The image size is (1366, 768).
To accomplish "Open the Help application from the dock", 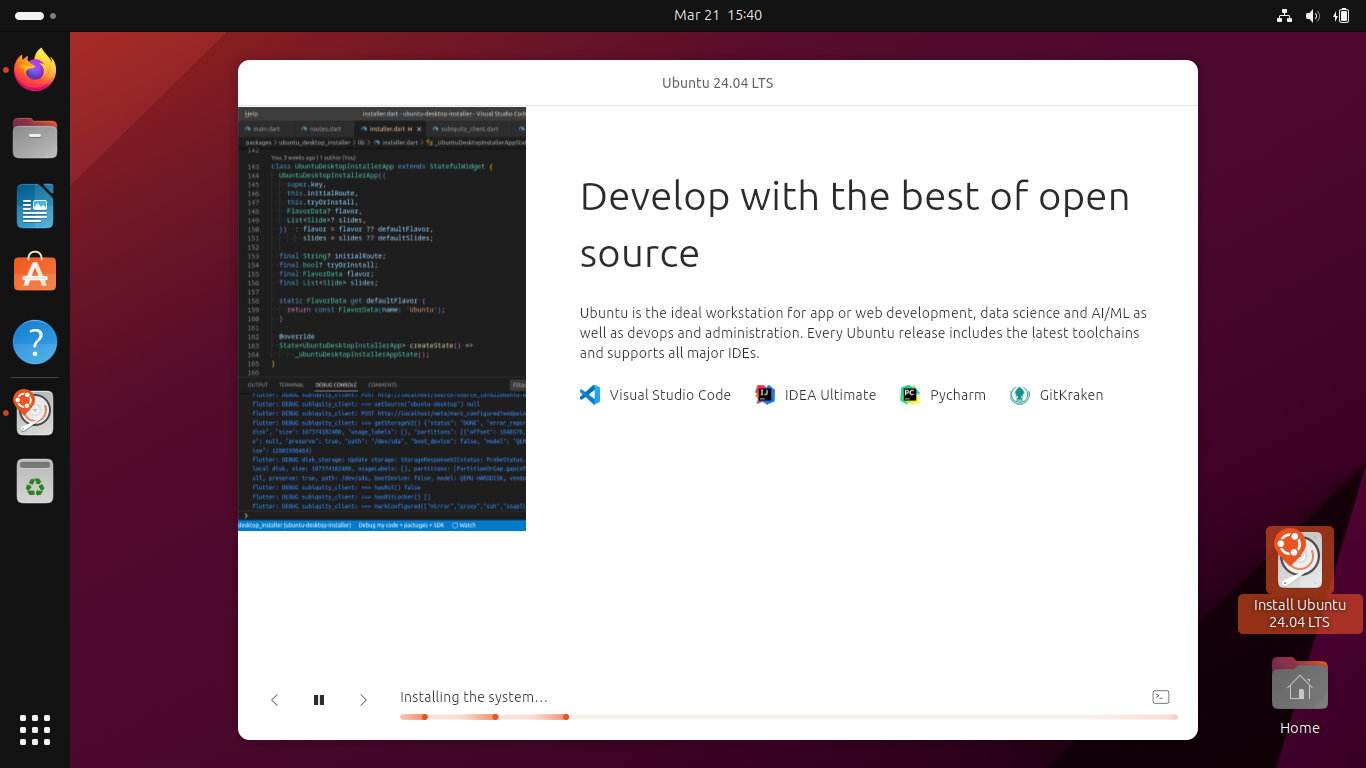I will click(x=34, y=342).
